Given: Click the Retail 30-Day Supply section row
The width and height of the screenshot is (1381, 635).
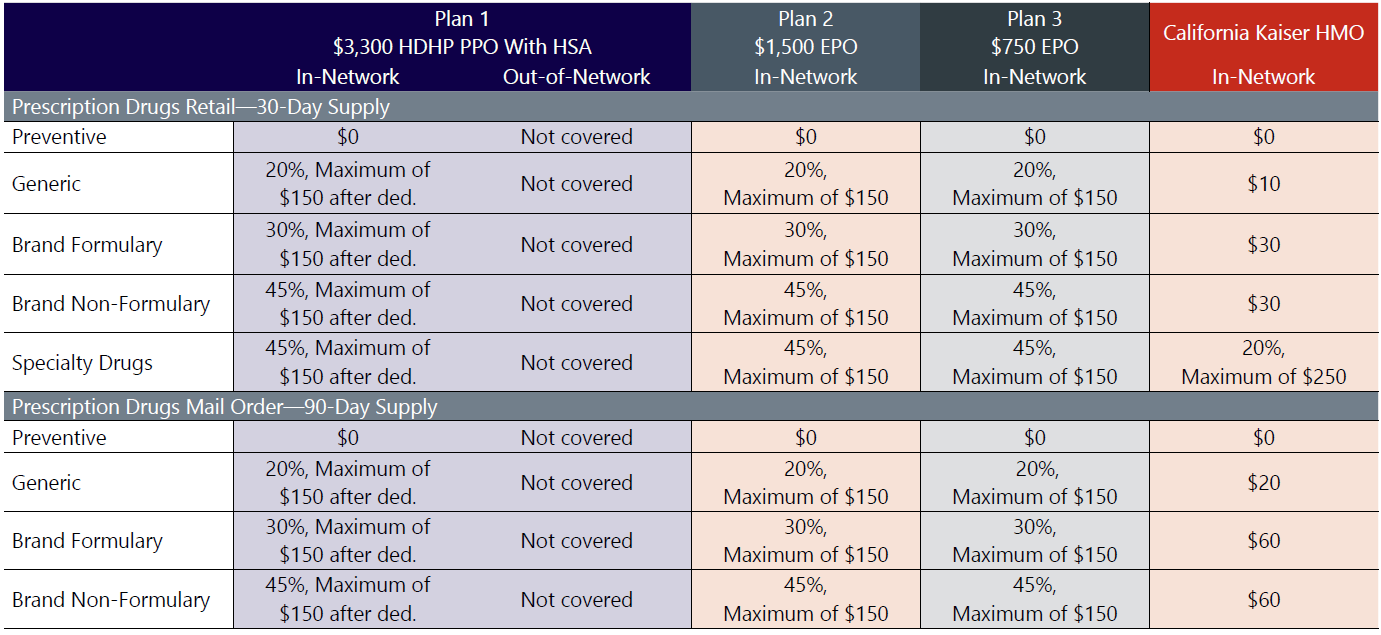Looking at the screenshot, I should click(200, 106).
